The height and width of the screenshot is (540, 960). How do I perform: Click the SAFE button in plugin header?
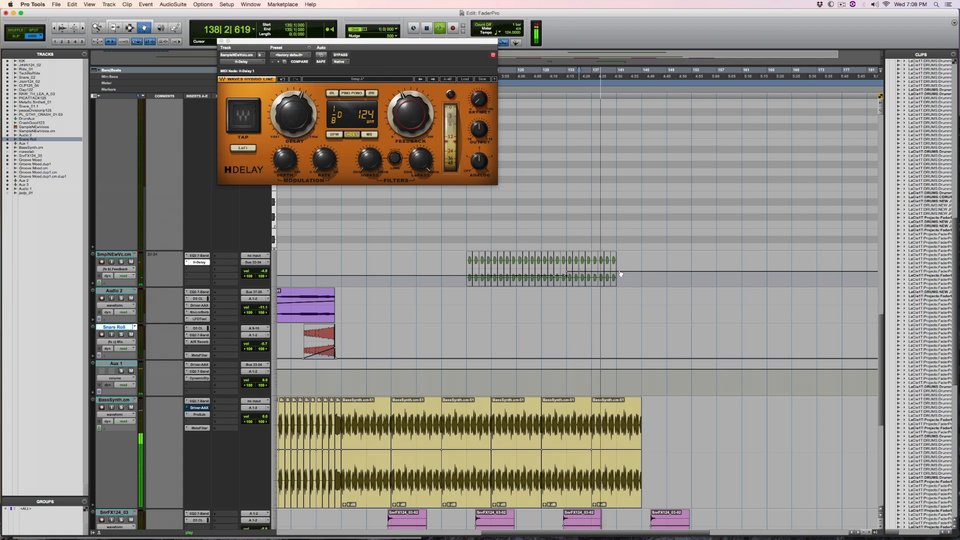coord(321,62)
